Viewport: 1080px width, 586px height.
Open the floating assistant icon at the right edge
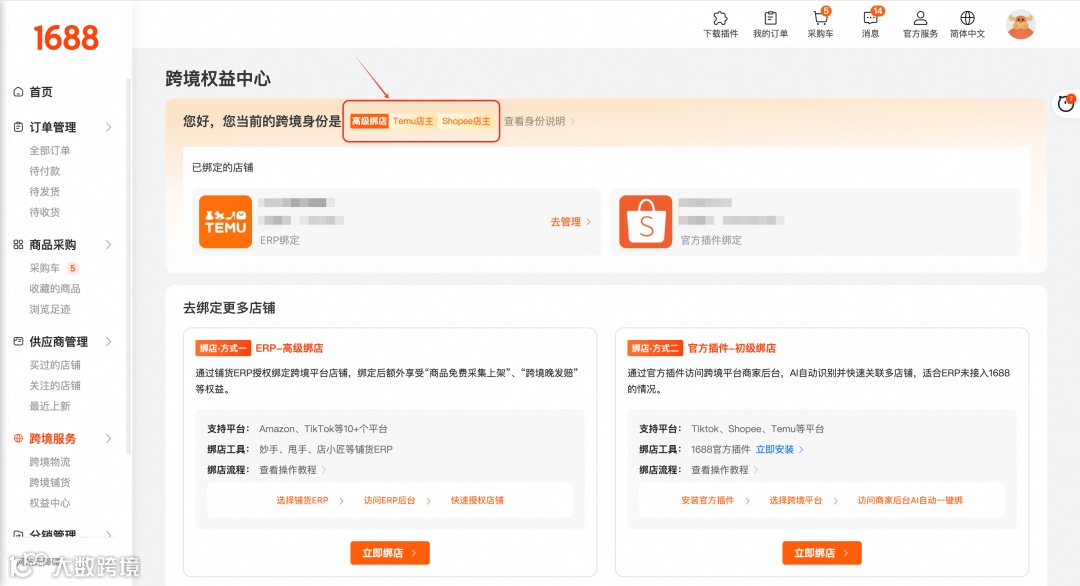point(1066,103)
